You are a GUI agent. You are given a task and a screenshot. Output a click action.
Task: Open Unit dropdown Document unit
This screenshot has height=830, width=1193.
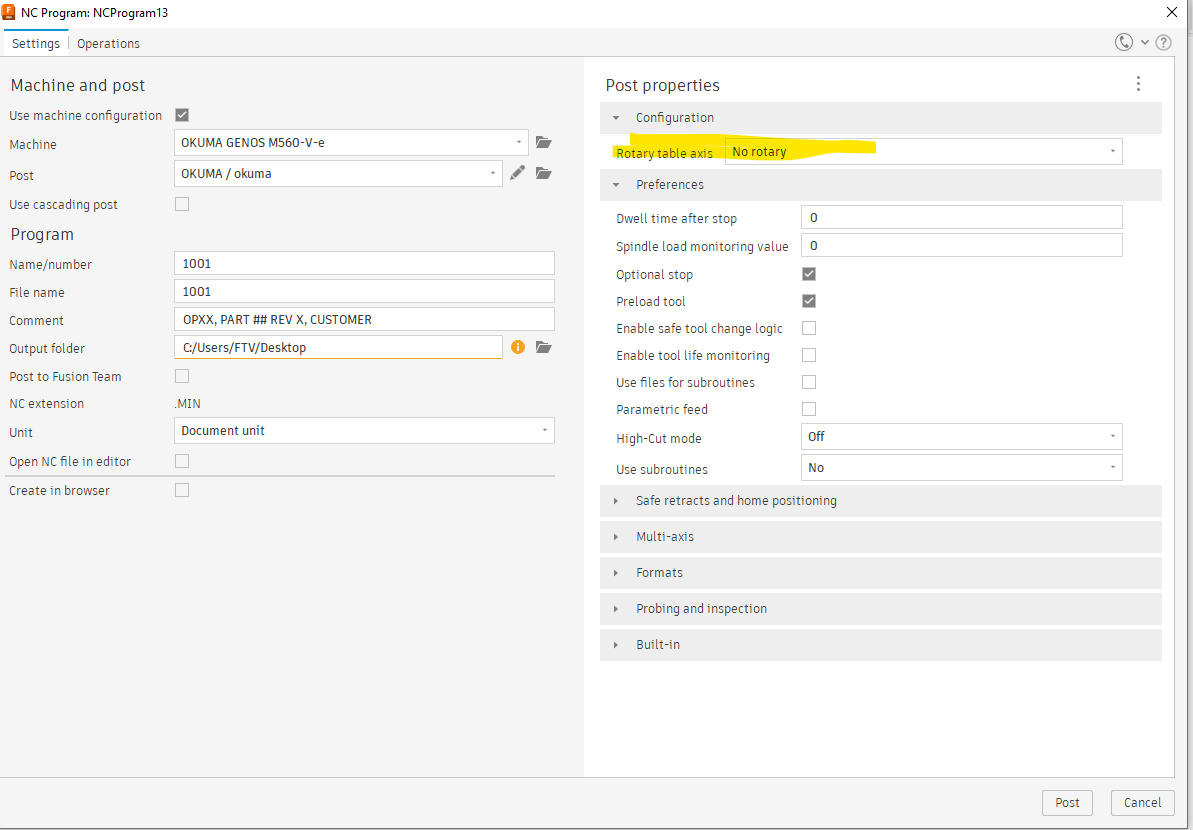[x=364, y=431]
